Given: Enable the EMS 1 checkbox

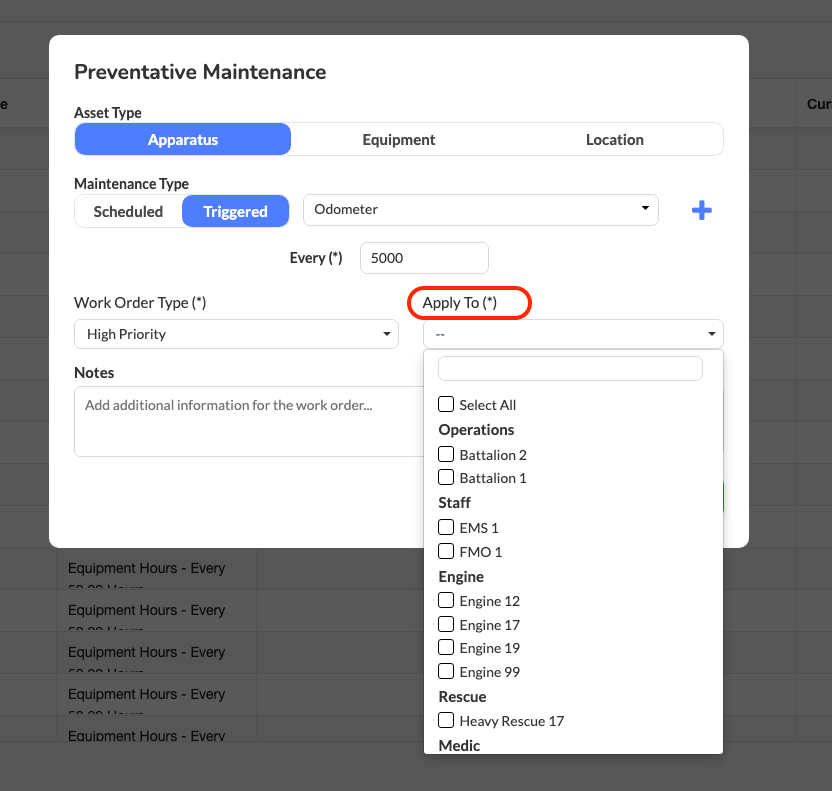Looking at the screenshot, I should pyautogui.click(x=446, y=527).
